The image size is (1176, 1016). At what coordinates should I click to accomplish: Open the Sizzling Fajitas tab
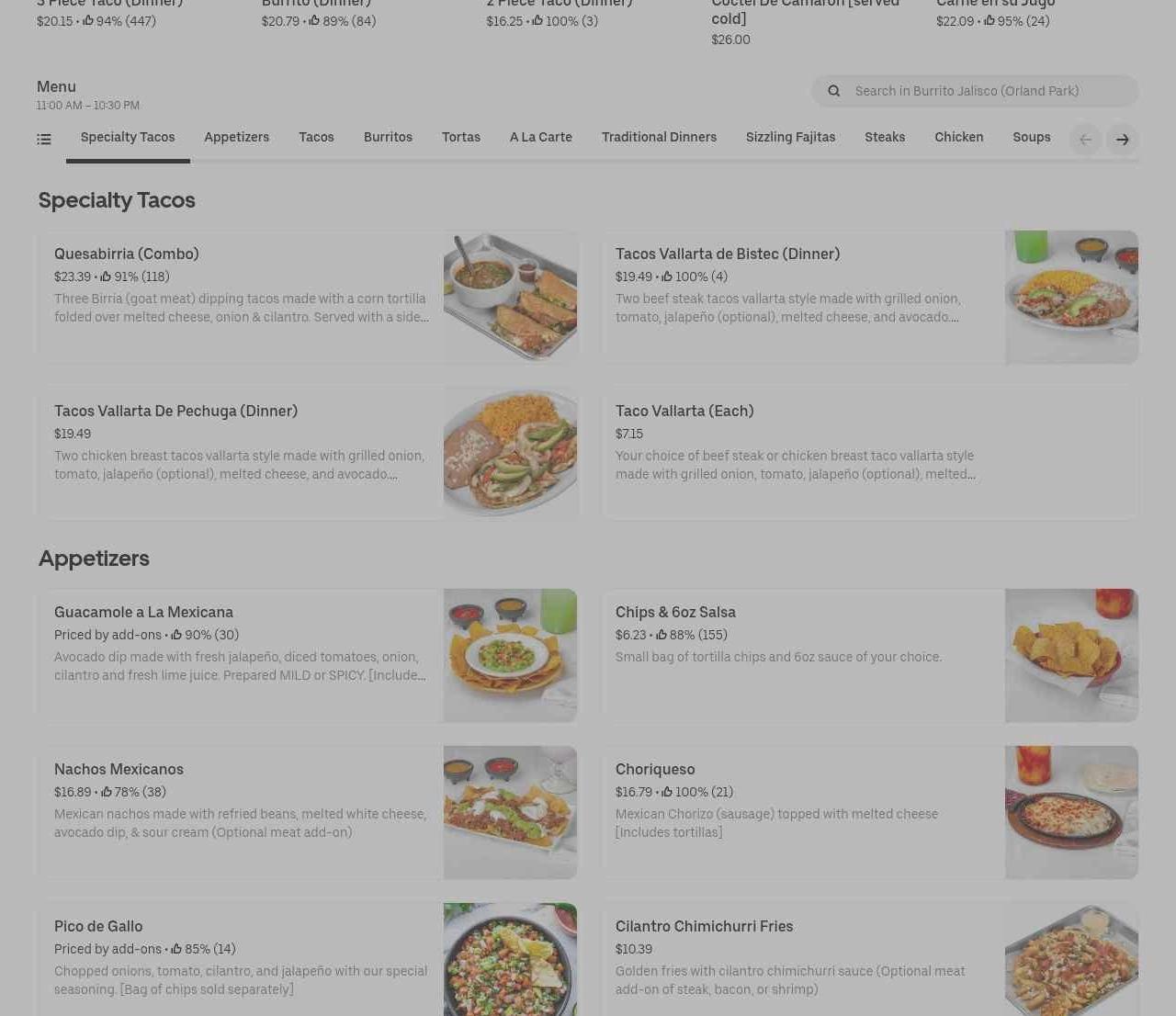790,138
